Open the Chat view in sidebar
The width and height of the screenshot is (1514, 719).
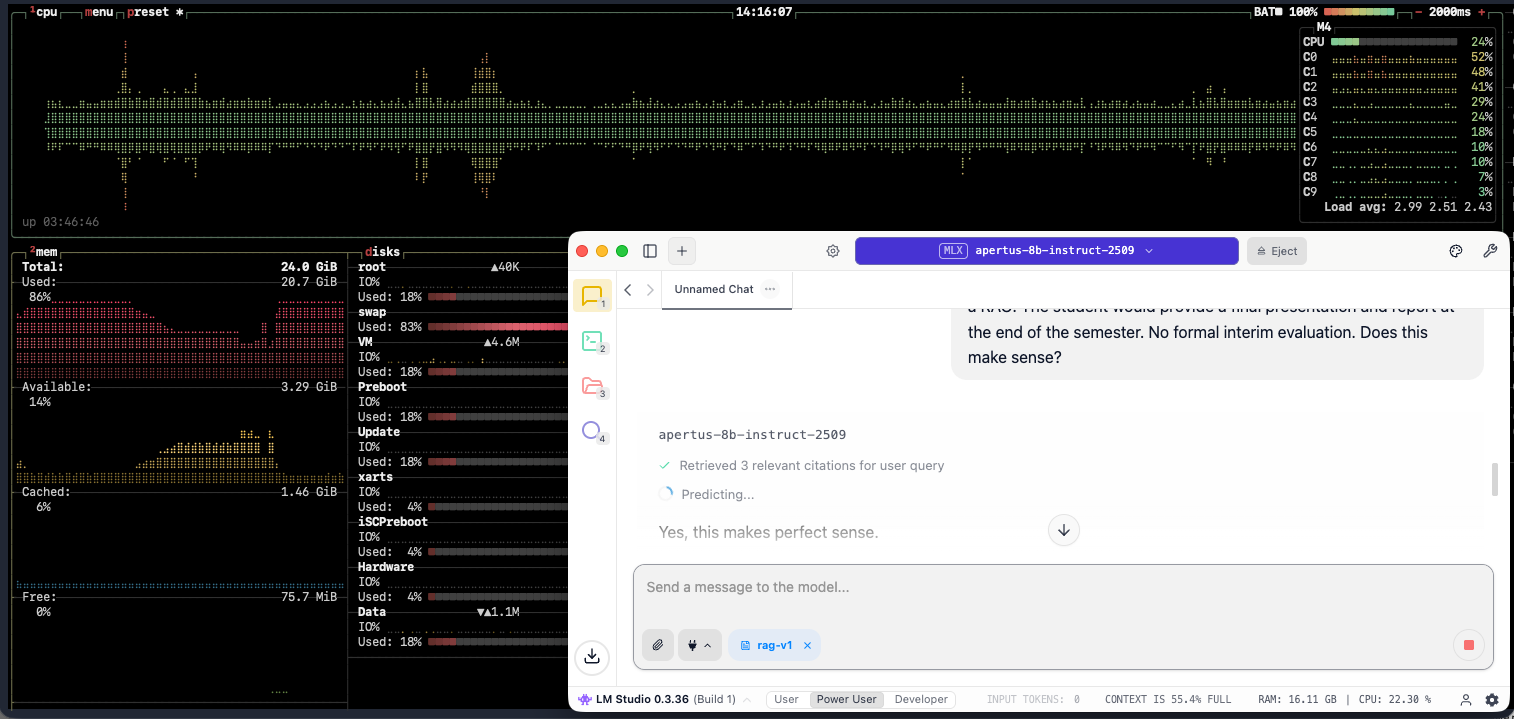[x=592, y=296]
